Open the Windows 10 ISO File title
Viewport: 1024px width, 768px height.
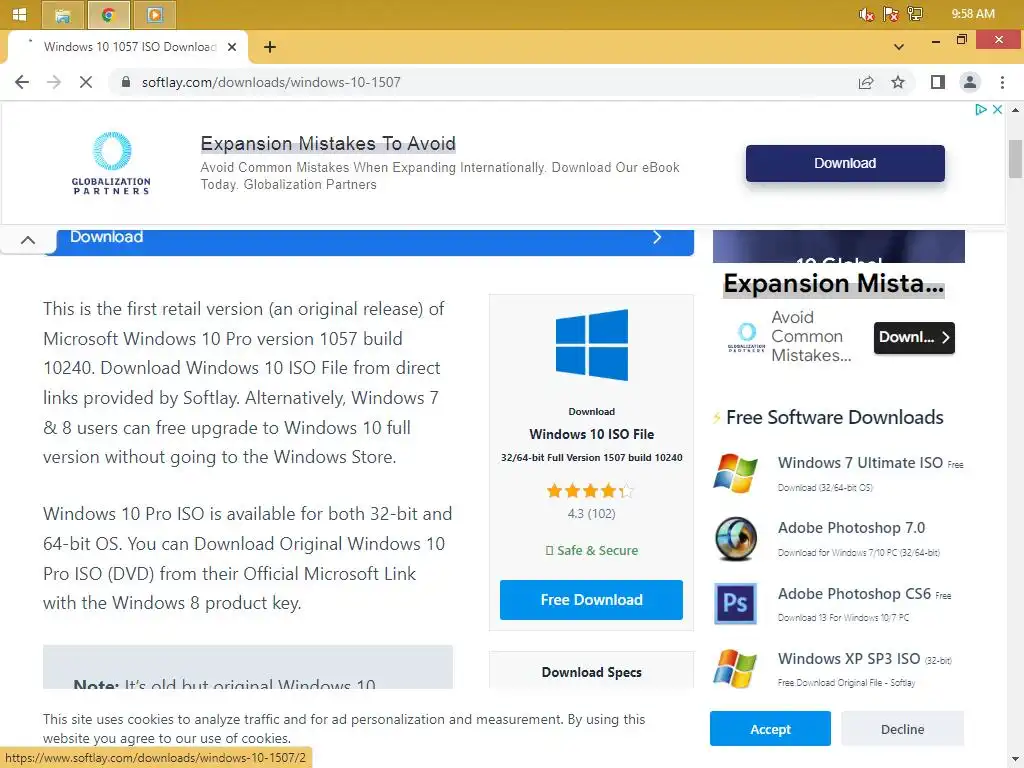[592, 434]
